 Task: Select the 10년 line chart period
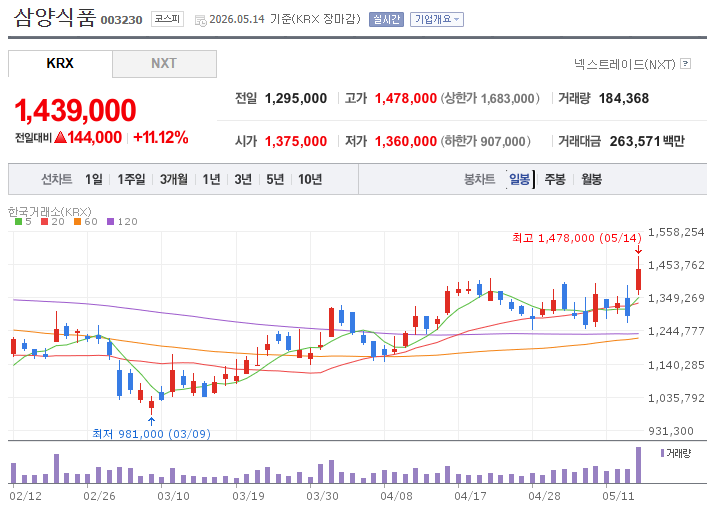310,179
